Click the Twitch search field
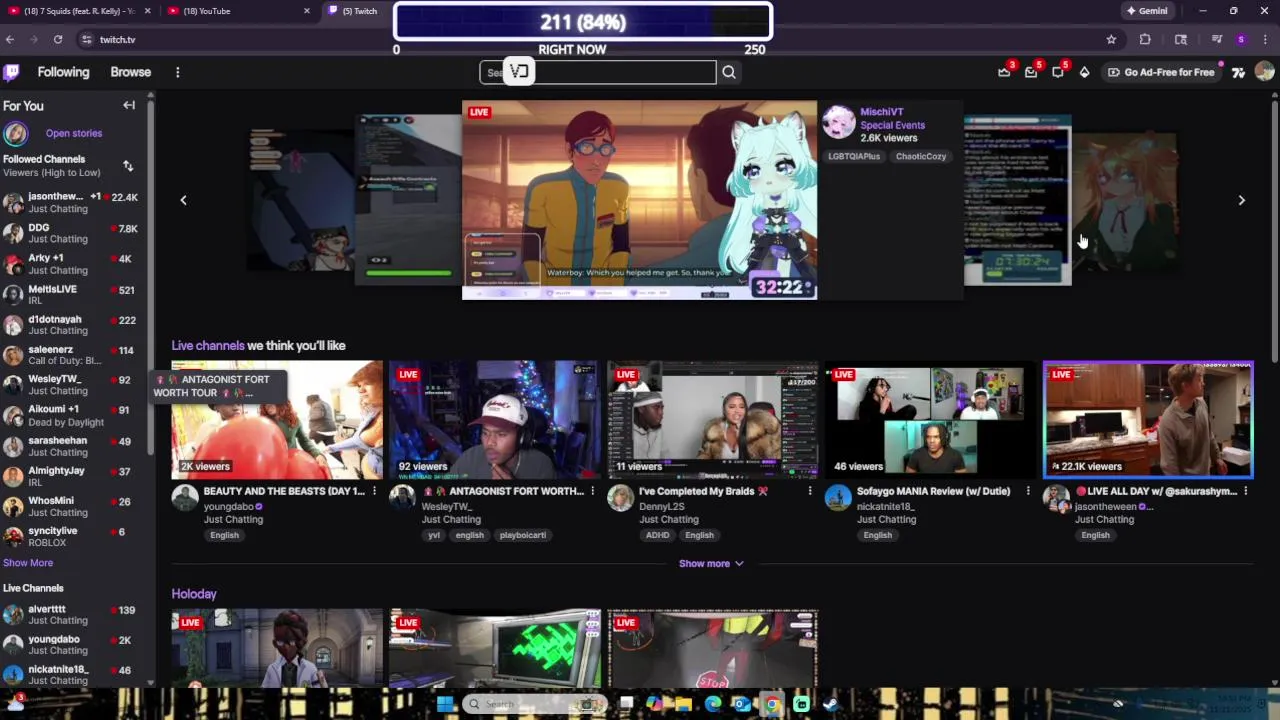The width and height of the screenshot is (1280, 720). click(x=598, y=72)
